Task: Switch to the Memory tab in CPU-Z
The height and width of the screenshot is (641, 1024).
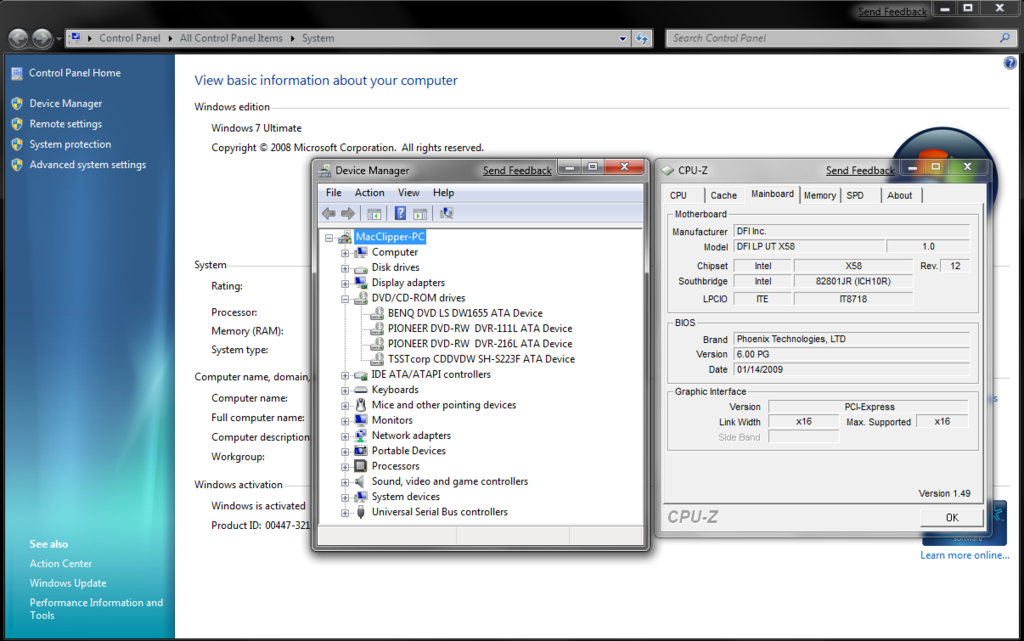Action: tap(820, 195)
